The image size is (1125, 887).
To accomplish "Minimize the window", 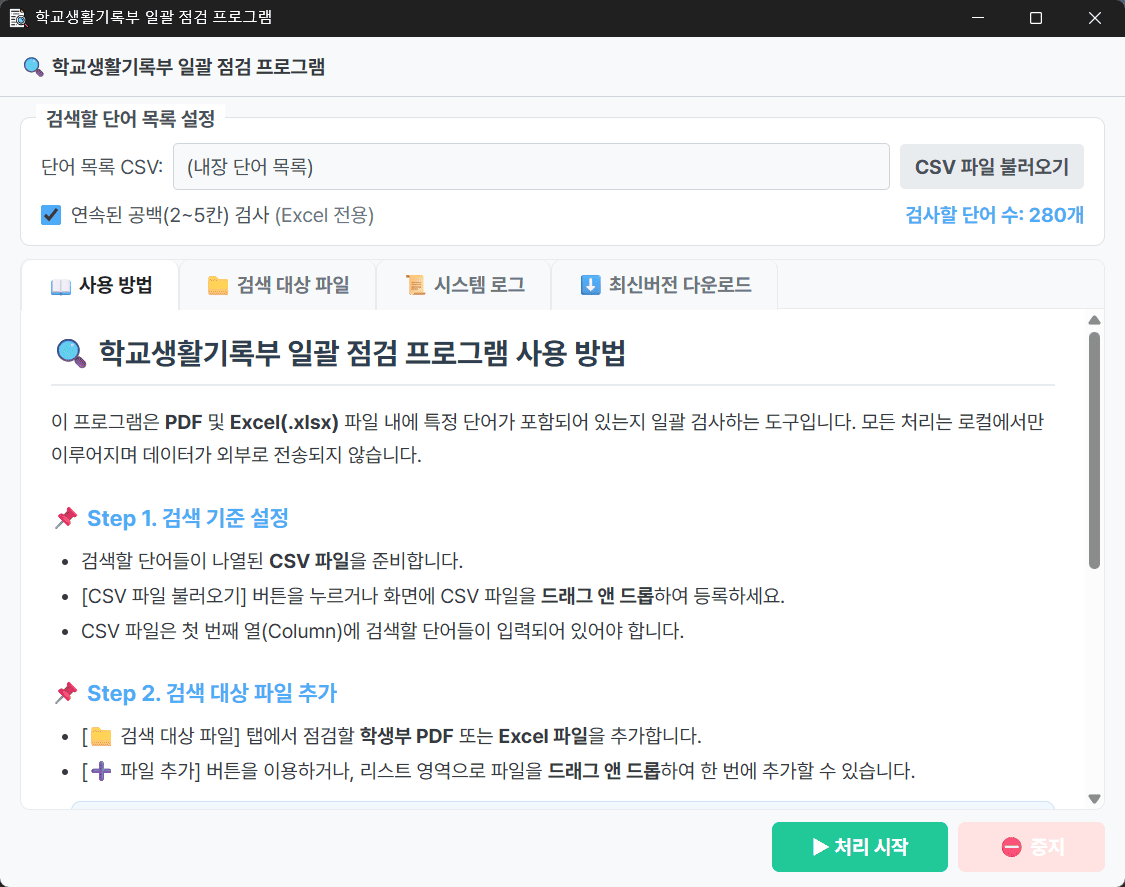I will tap(978, 18).
